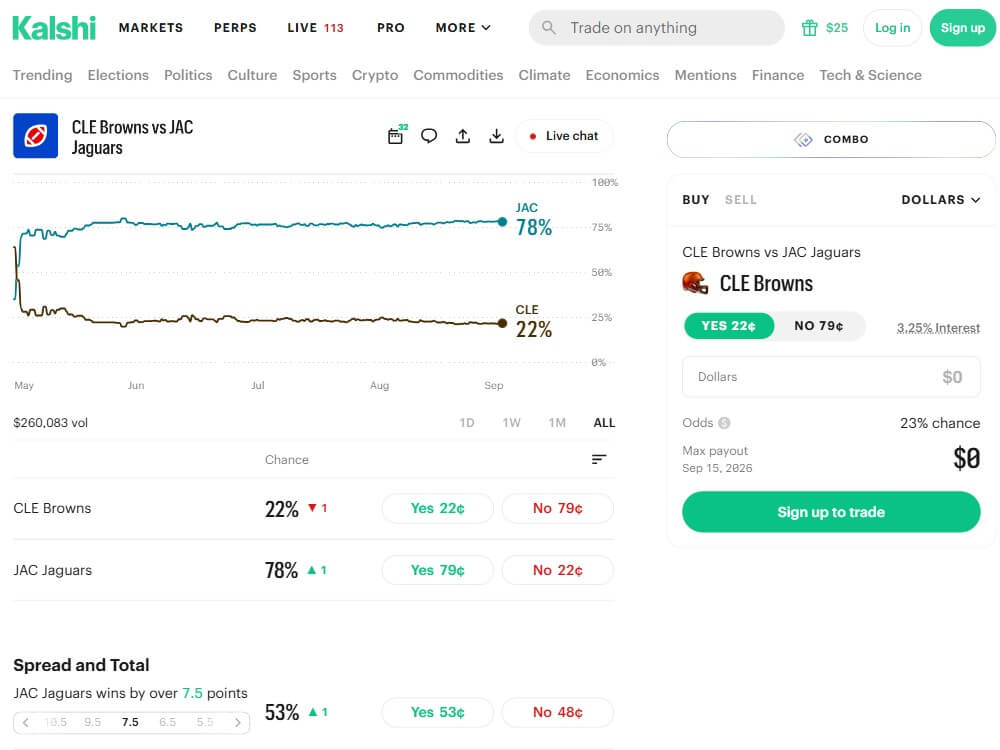Select 1D chart range
The height and width of the screenshot is (750, 1000).
pyautogui.click(x=467, y=423)
